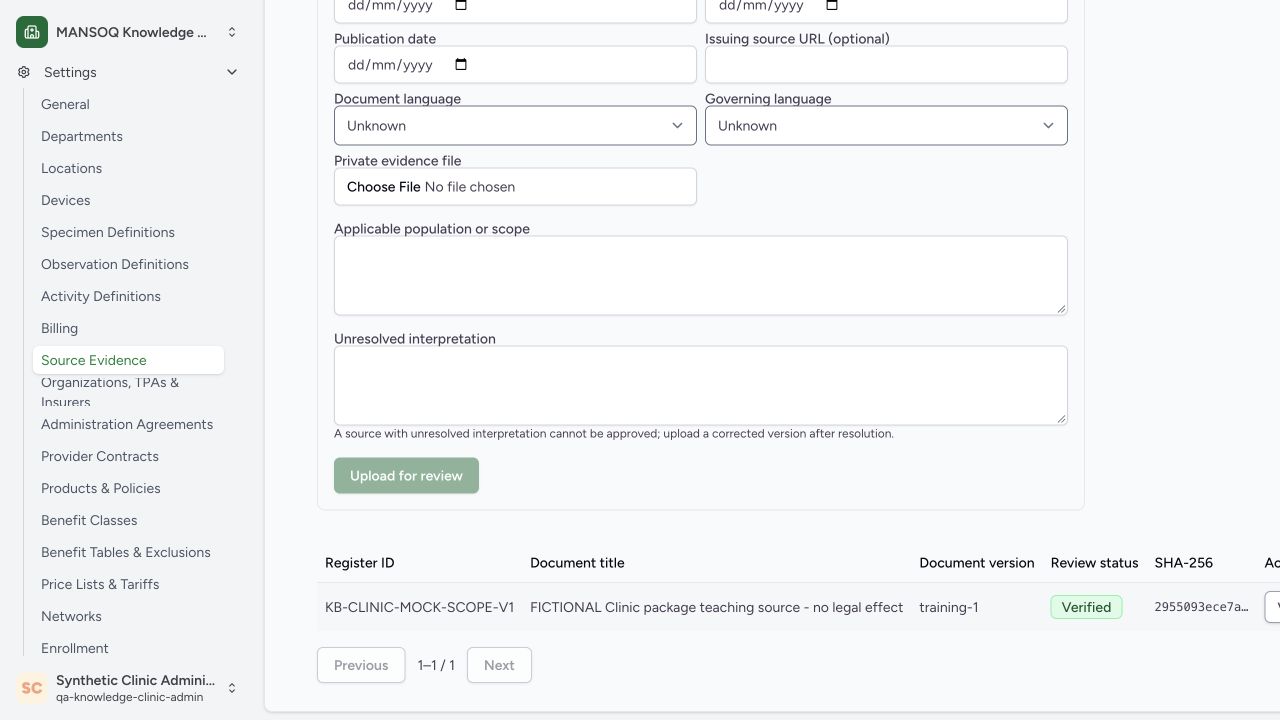Click the MANSOQ organization logo icon
1280x720 pixels.
32,32
